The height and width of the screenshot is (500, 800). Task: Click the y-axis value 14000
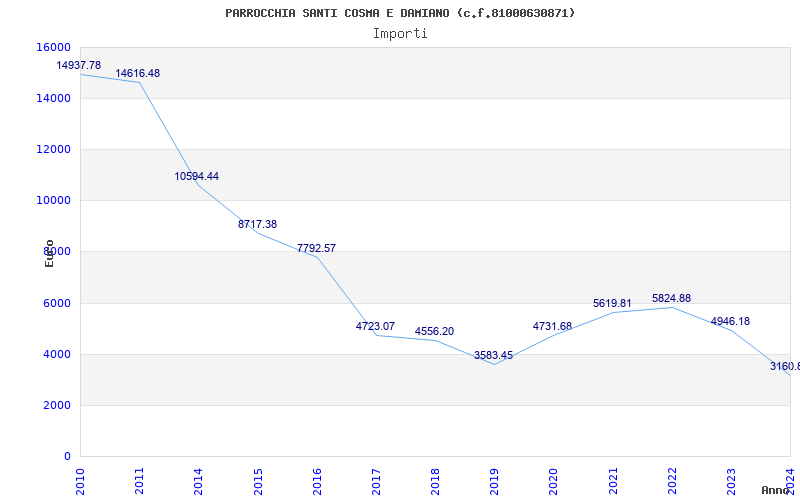click(53, 98)
